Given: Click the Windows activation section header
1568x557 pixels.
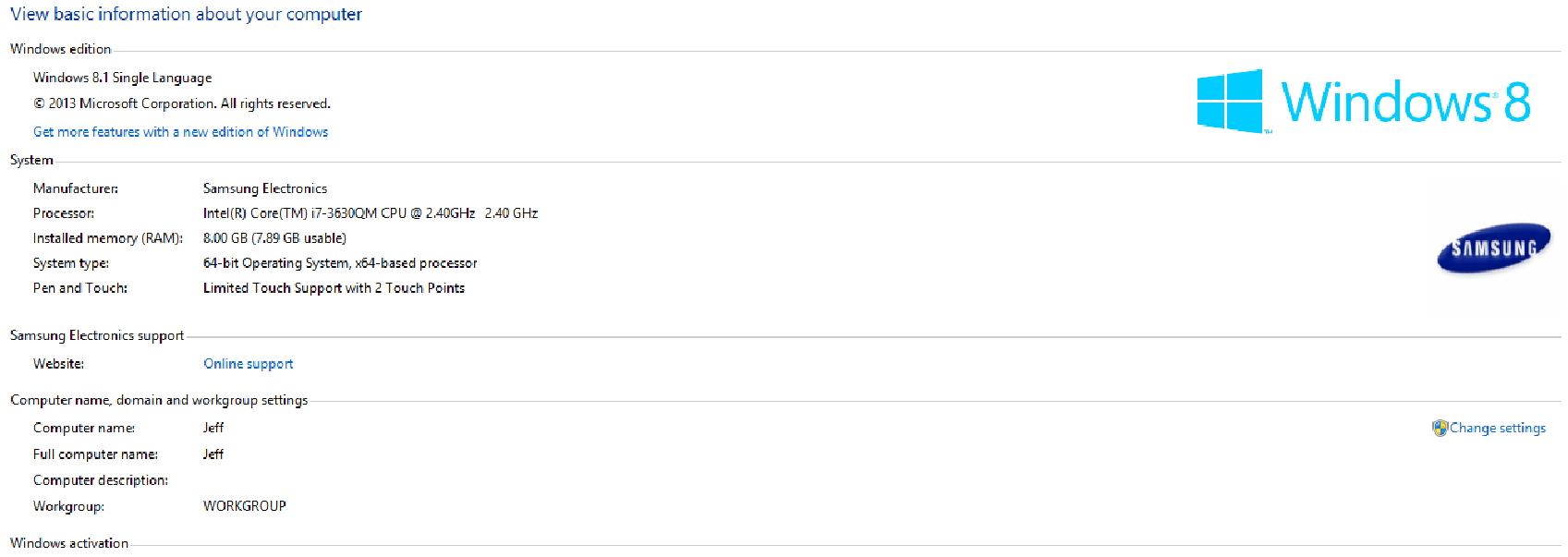Looking at the screenshot, I should (x=69, y=543).
